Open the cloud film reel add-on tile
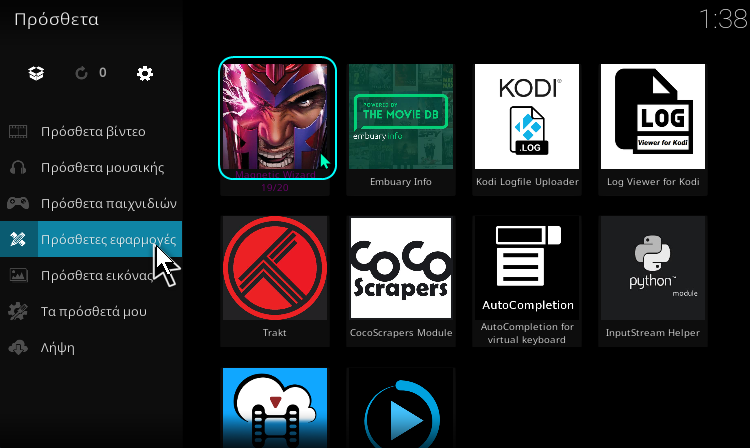This screenshot has width=750, height=448. (x=275, y=408)
